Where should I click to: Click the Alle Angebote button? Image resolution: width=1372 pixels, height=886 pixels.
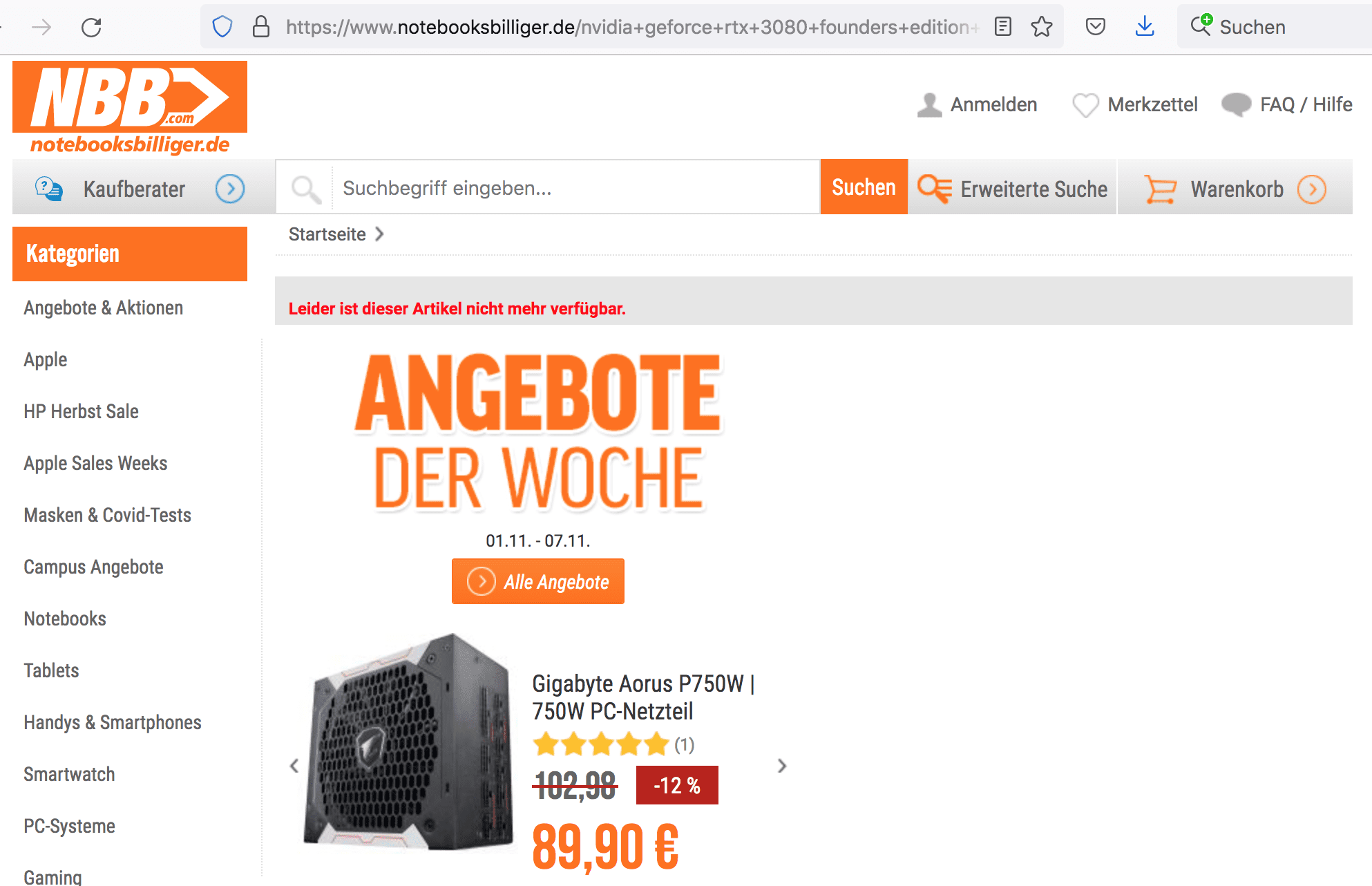coord(538,581)
